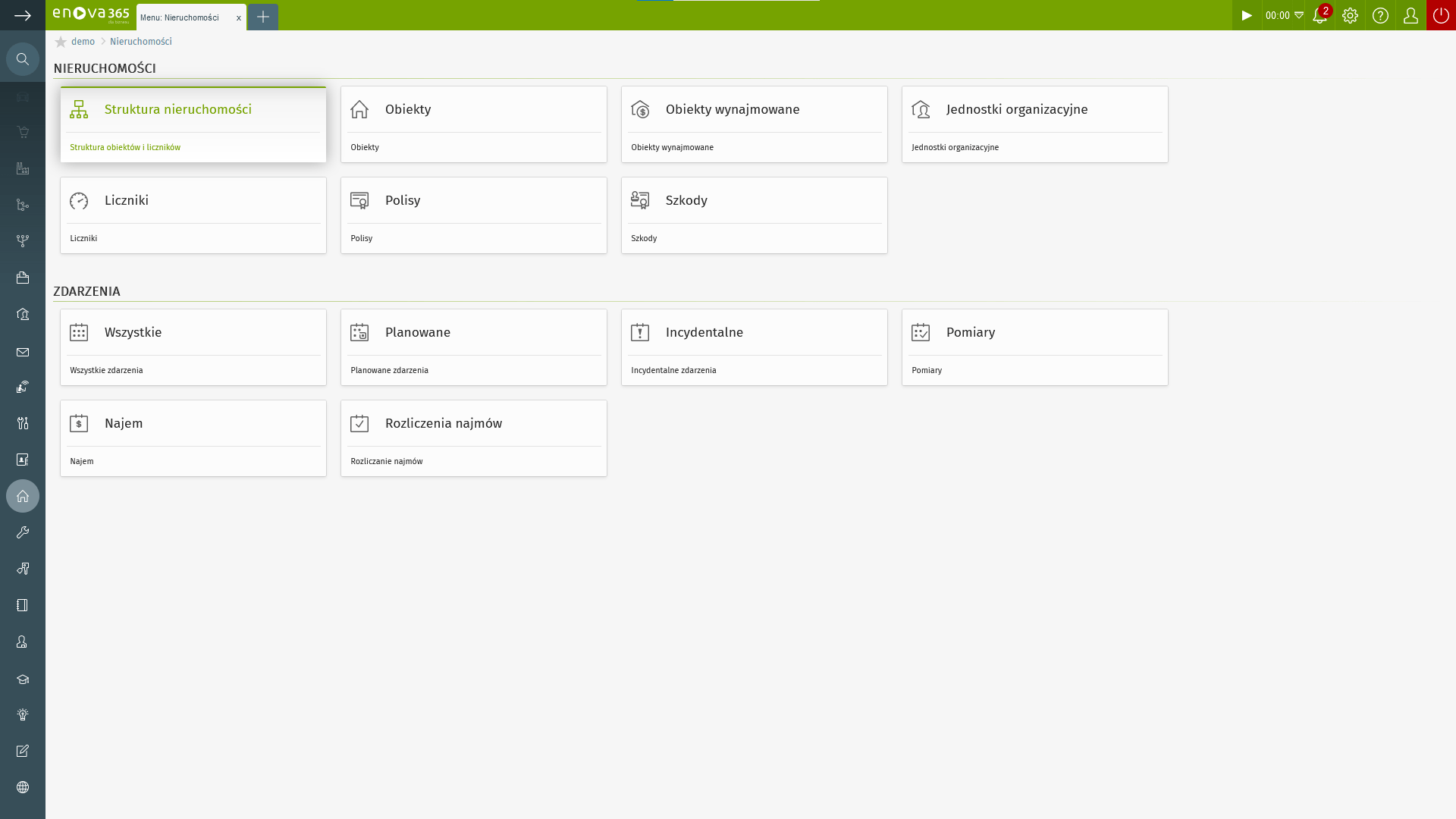Open the Struktura nieruchomości tile heading
The width and height of the screenshot is (1456, 819).
[178, 109]
